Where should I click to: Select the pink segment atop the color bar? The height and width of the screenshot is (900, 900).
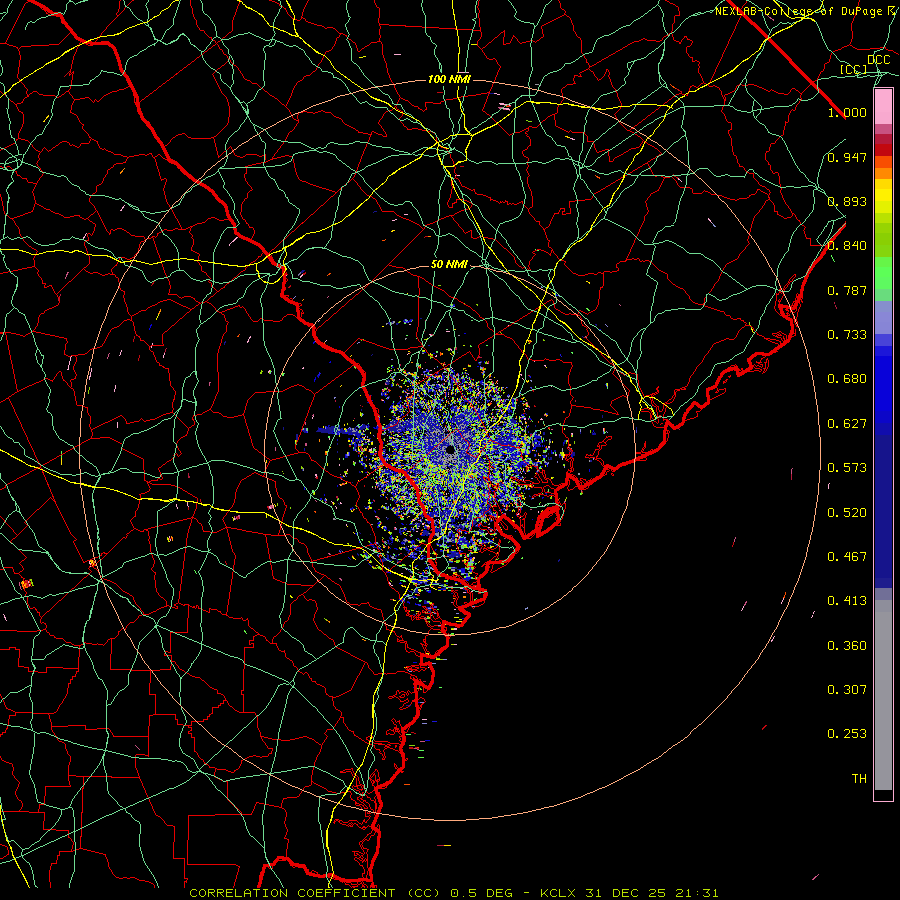tap(883, 107)
